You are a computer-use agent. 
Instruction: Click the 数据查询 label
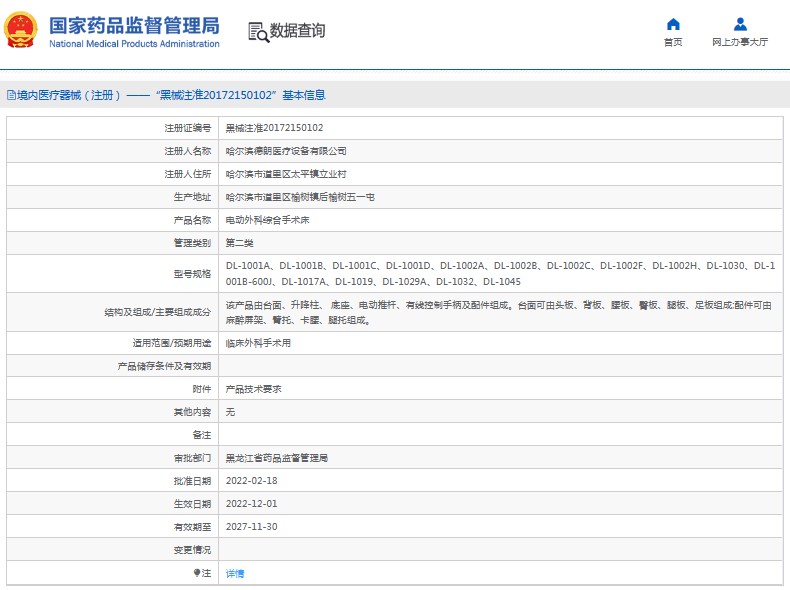(297, 31)
